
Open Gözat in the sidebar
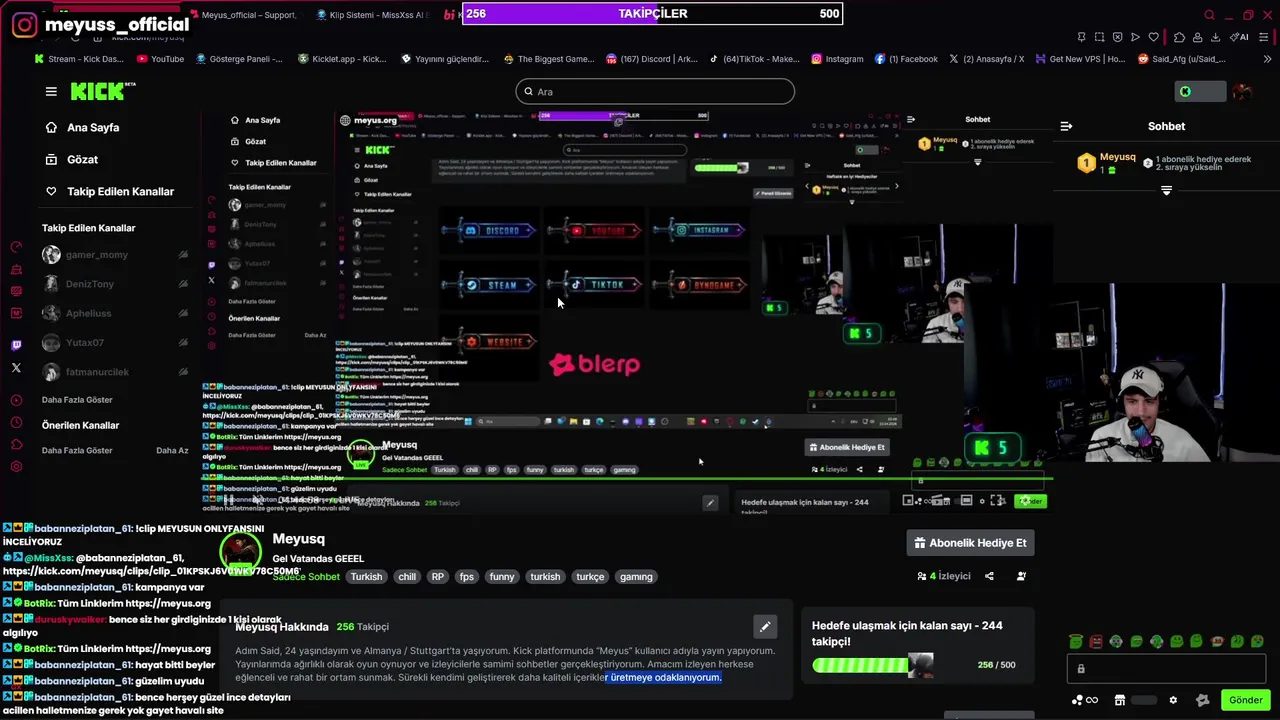point(71,160)
